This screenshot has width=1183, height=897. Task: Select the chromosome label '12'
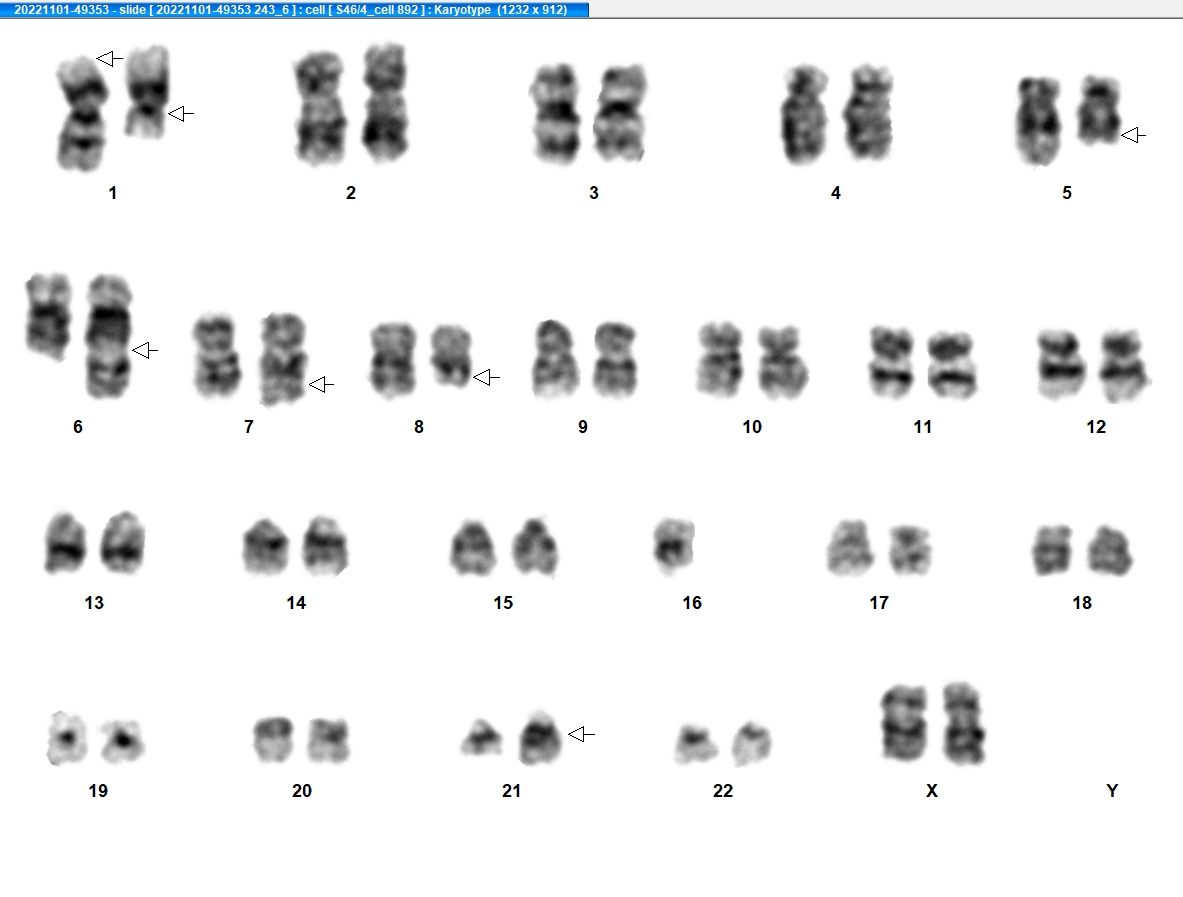pos(1096,427)
